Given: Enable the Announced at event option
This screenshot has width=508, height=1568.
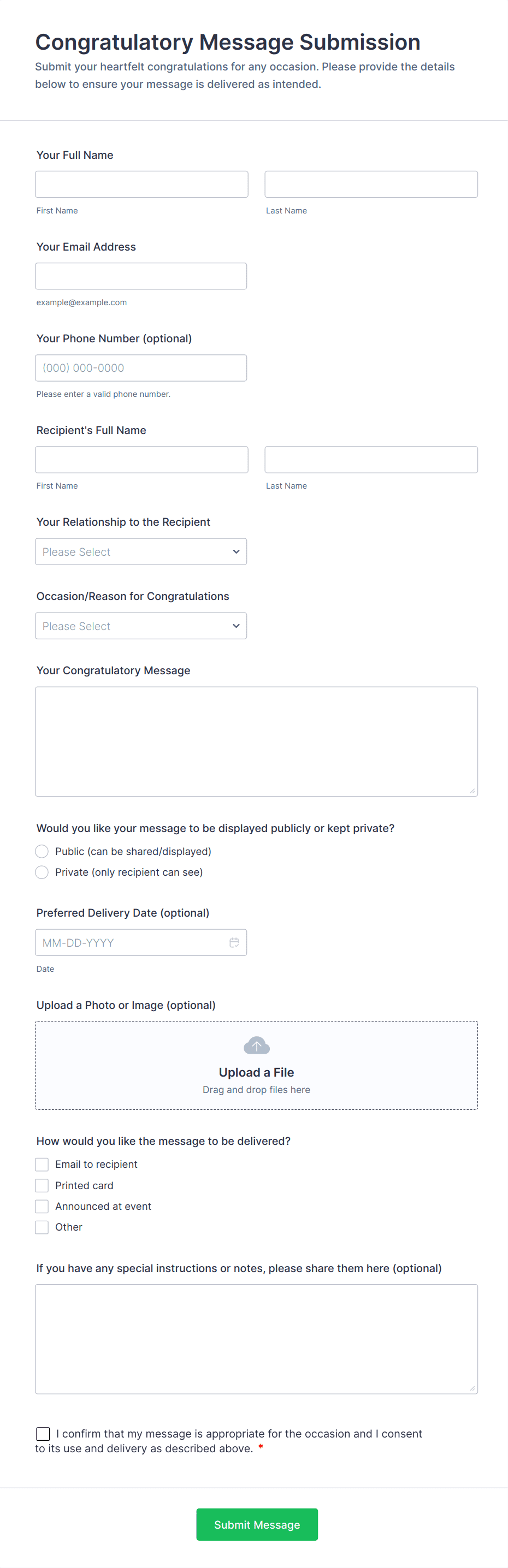Looking at the screenshot, I should coord(42,1206).
